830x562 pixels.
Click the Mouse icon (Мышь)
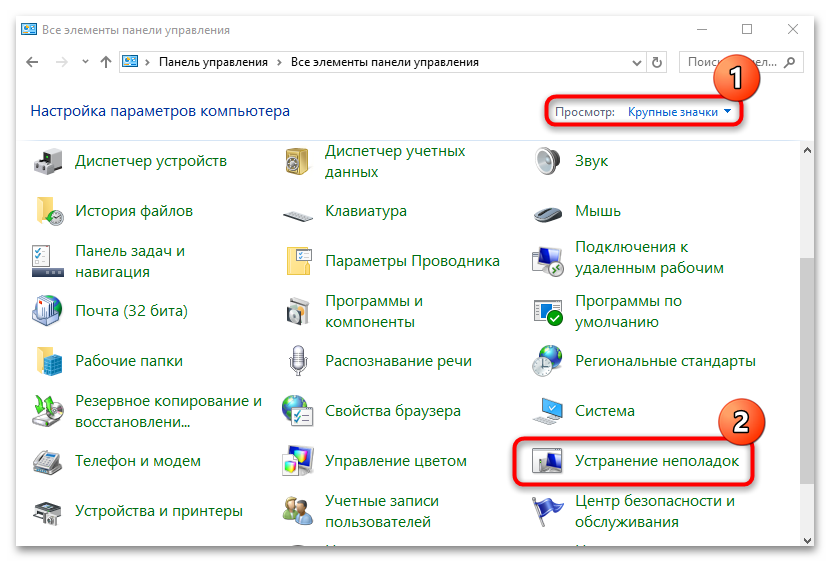548,214
